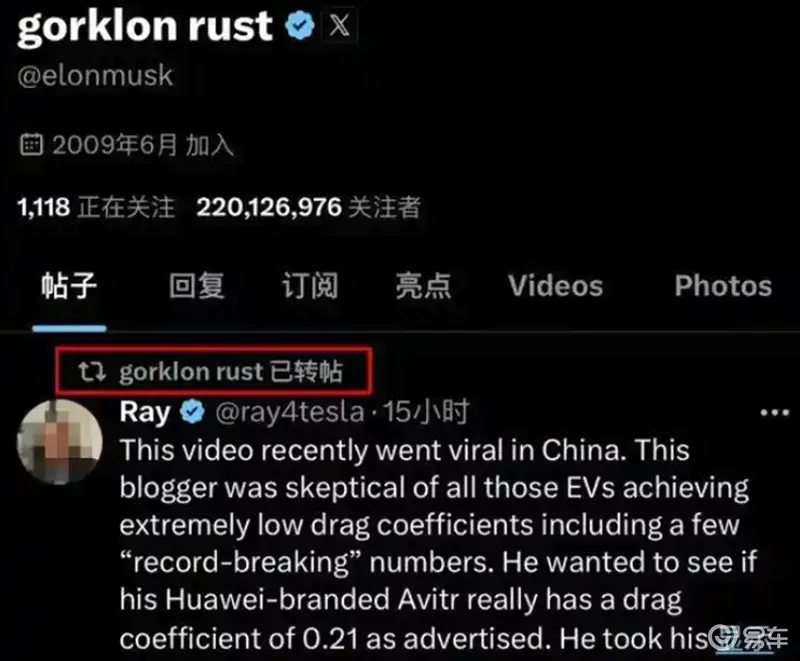Click the calendar join date icon

[31, 145]
